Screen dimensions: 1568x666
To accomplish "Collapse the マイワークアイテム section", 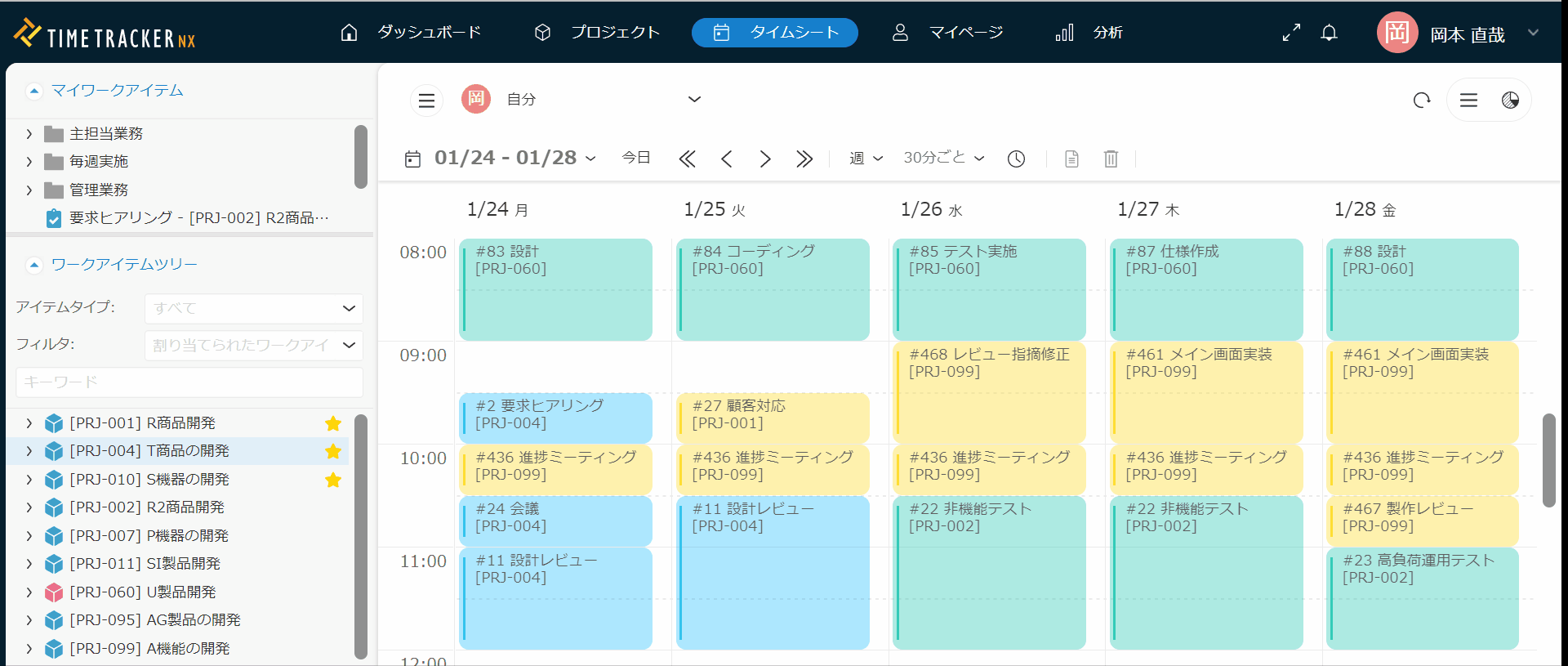I will point(34,91).
